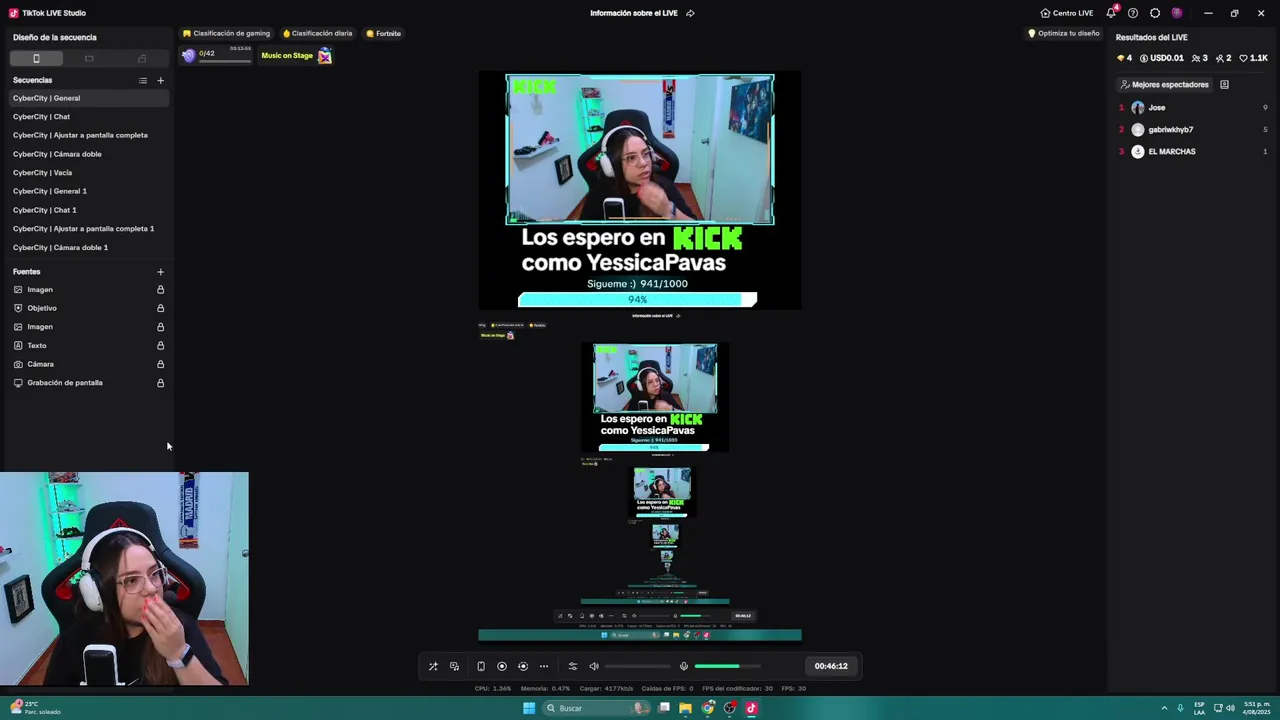Click the taskbar Buscar search box
1280x720 pixels.
(596, 708)
